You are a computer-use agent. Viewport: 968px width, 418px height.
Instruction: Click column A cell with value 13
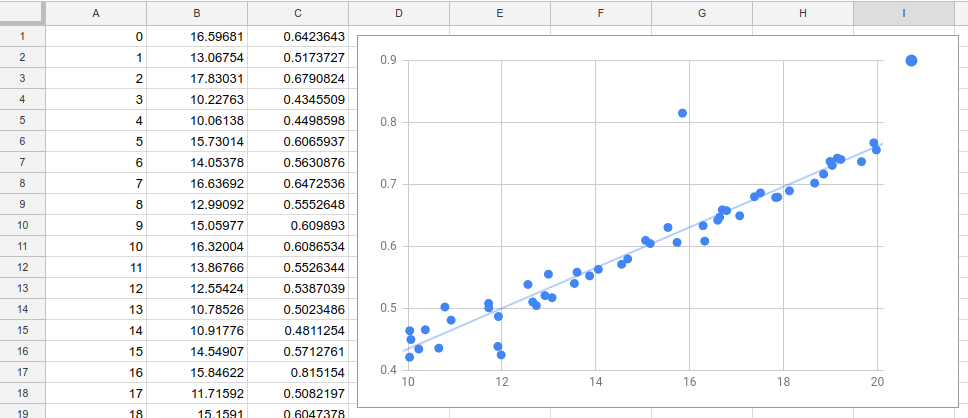click(96, 309)
